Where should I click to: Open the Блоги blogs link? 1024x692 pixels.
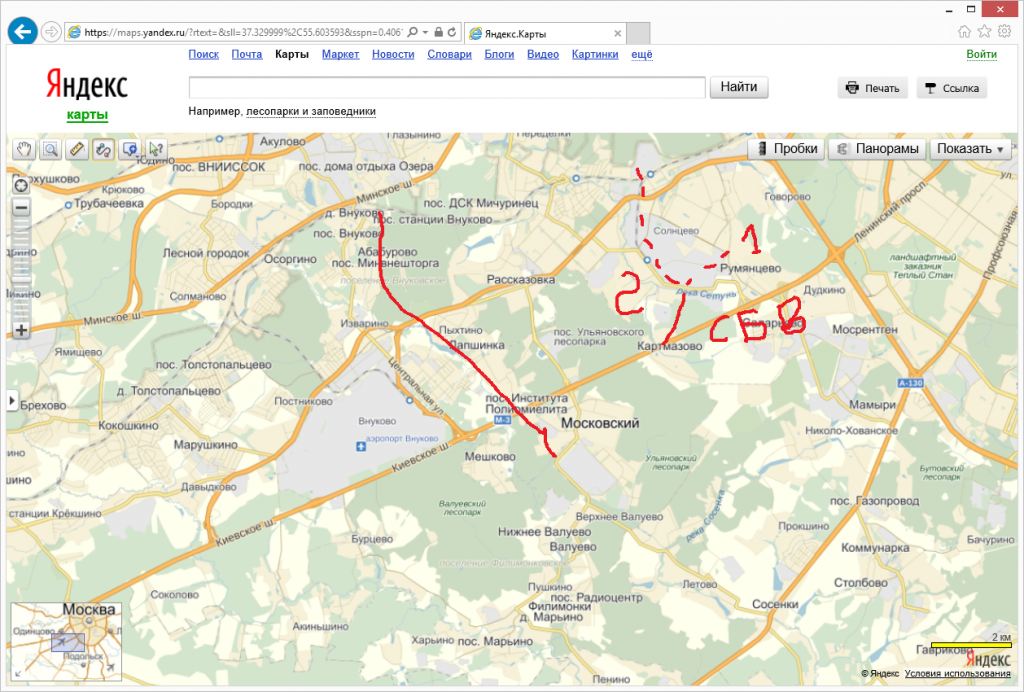(499, 54)
